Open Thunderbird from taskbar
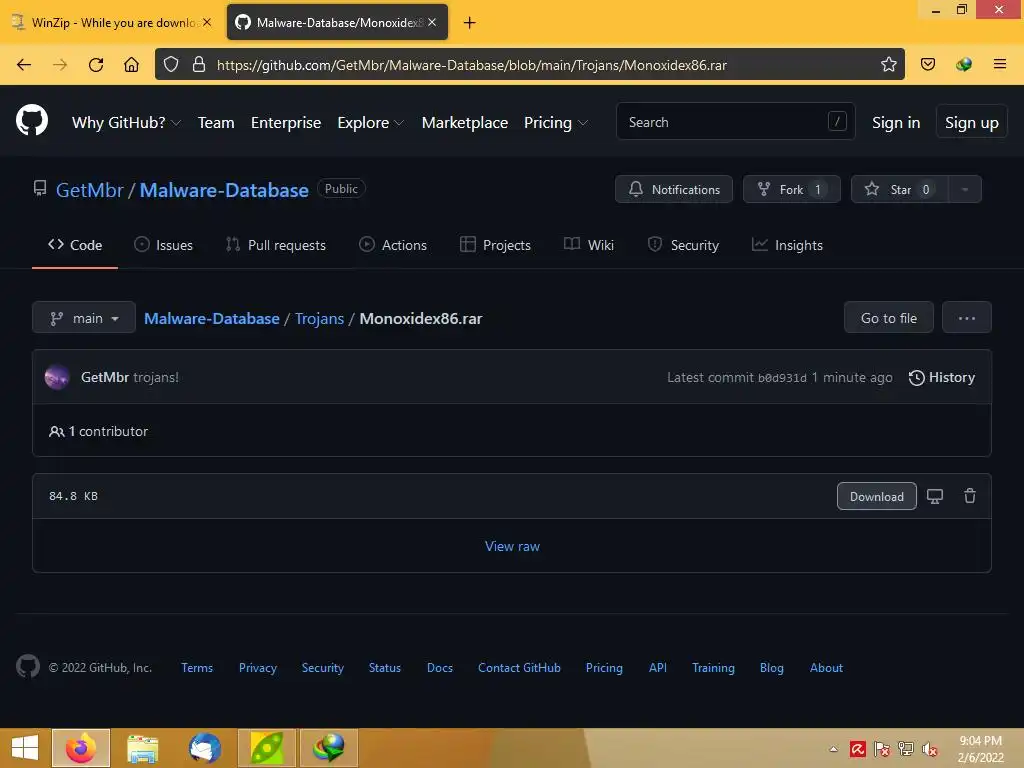The image size is (1024, 768). (204, 748)
